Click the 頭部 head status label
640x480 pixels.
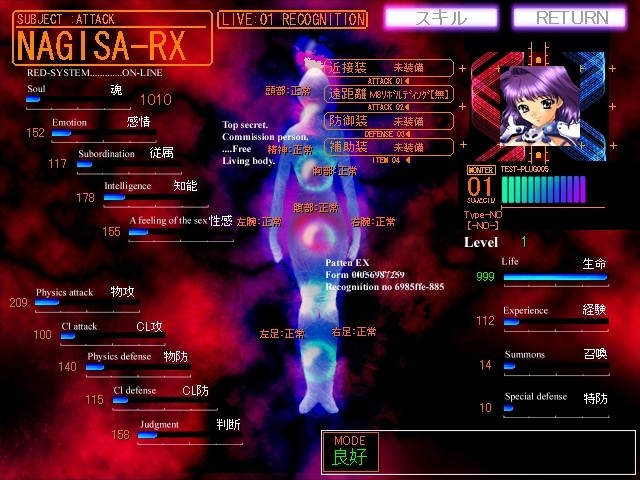288,90
